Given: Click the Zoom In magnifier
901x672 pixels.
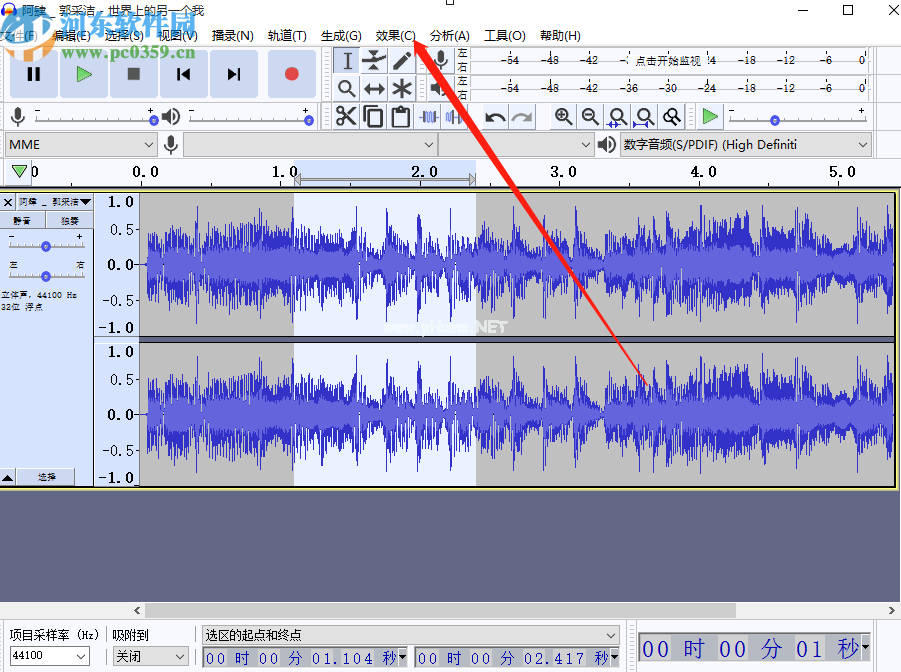Looking at the screenshot, I should pos(563,117).
